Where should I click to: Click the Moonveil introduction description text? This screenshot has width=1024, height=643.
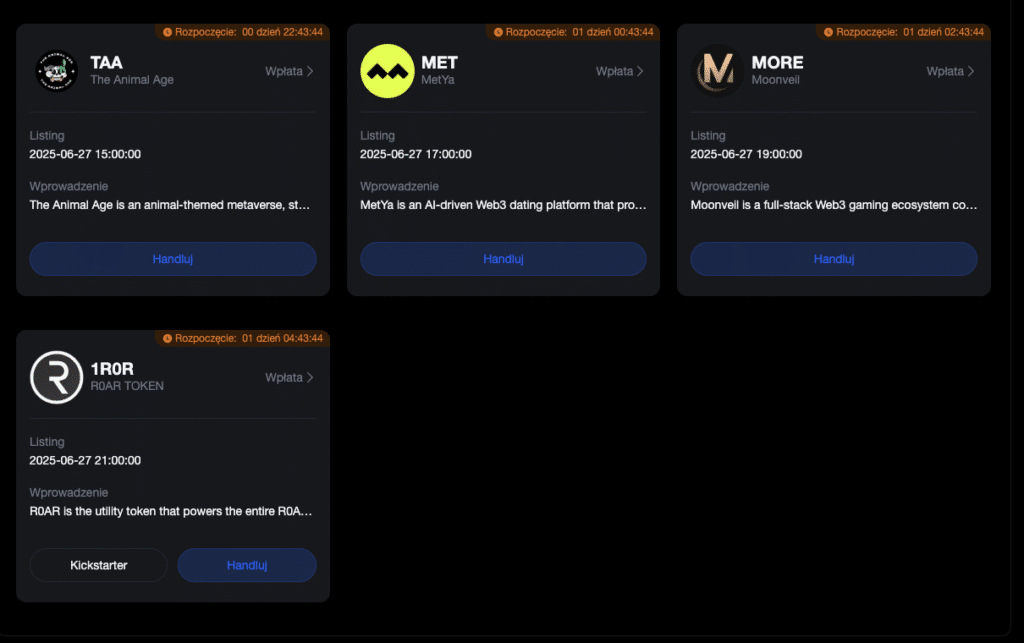(x=833, y=205)
